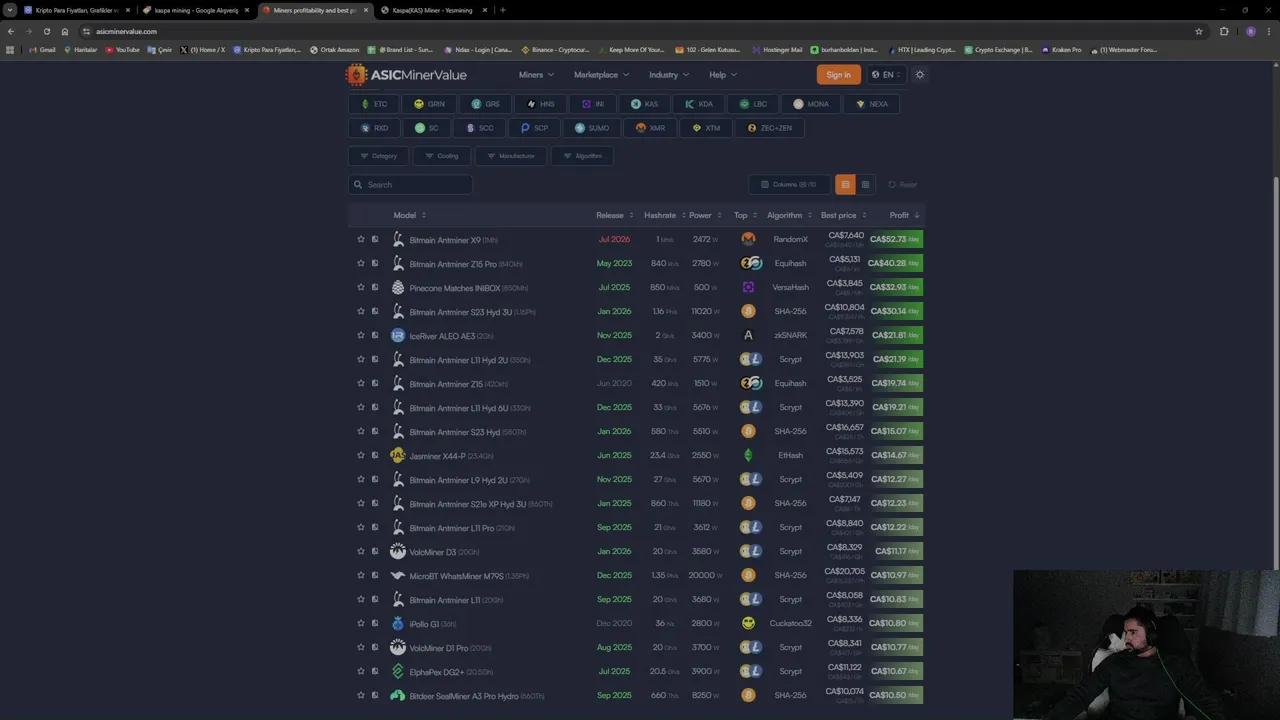Image resolution: width=1280 pixels, height=720 pixels.
Task: Filter by MONA coin
Action: click(810, 104)
